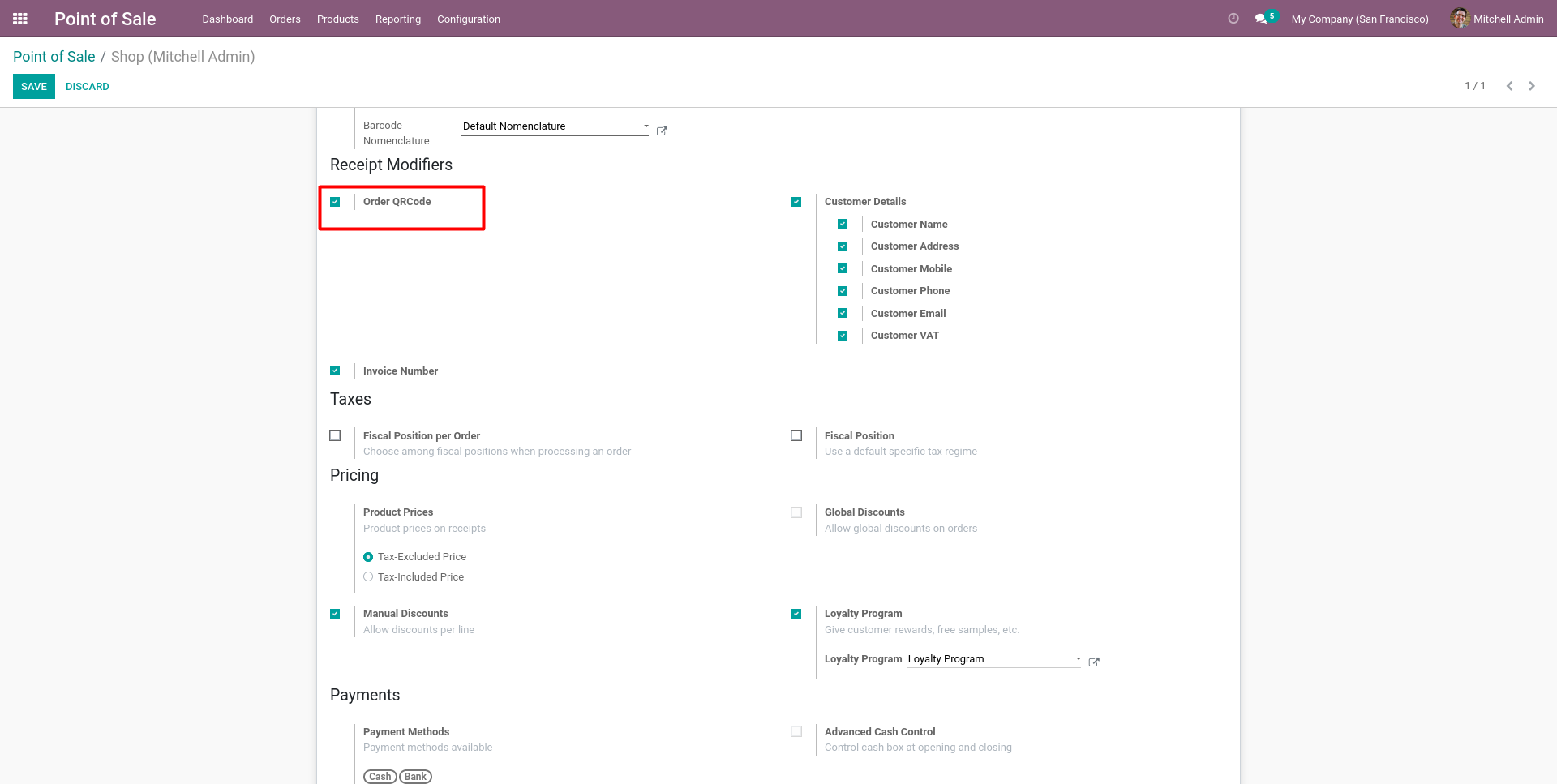This screenshot has height=784, width=1557.
Task: Uncheck the Customer VAT checkbox
Action: tap(843, 336)
